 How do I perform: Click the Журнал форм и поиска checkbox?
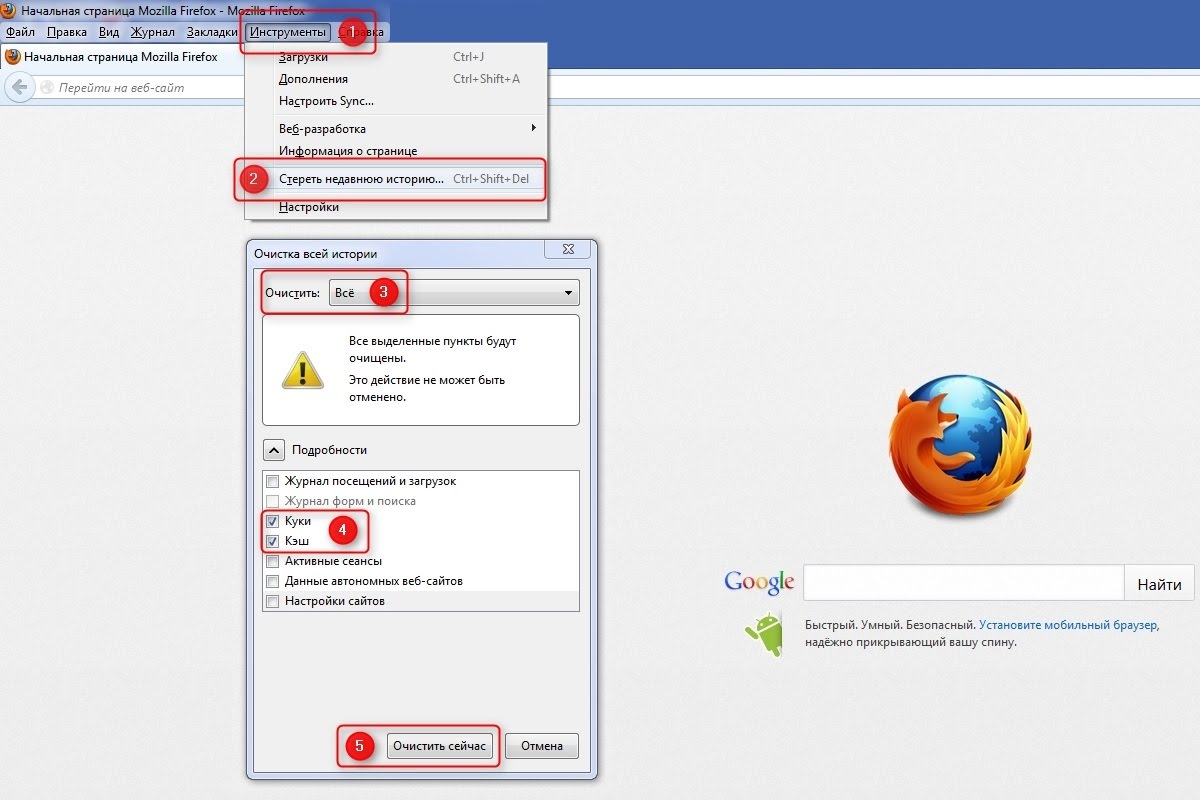click(x=272, y=501)
